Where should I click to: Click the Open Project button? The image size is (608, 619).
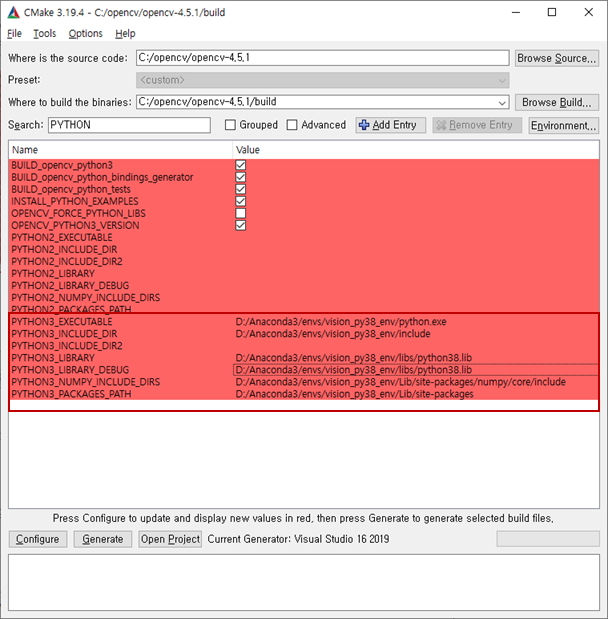[x=170, y=539]
